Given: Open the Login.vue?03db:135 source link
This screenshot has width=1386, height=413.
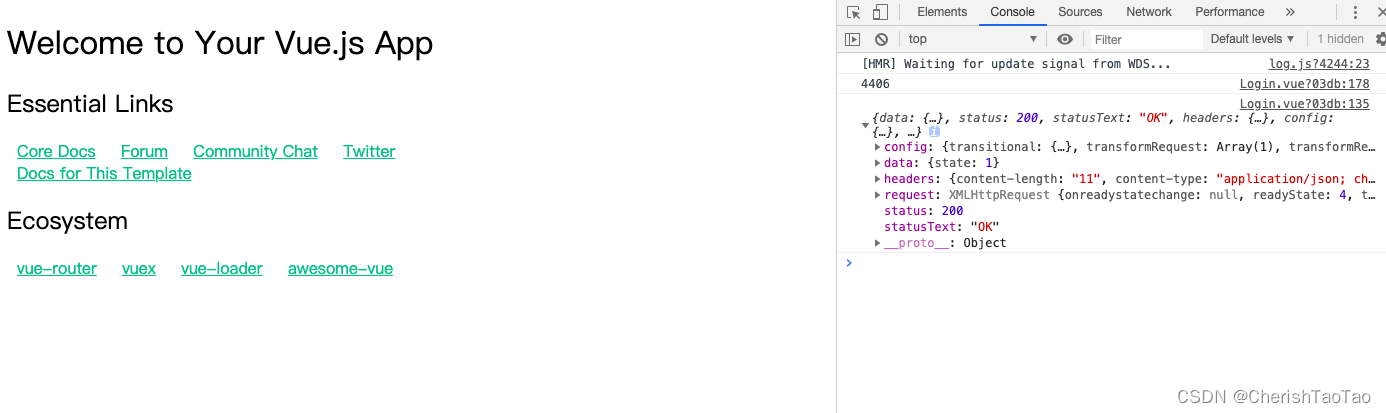Looking at the screenshot, I should pyautogui.click(x=1305, y=103).
